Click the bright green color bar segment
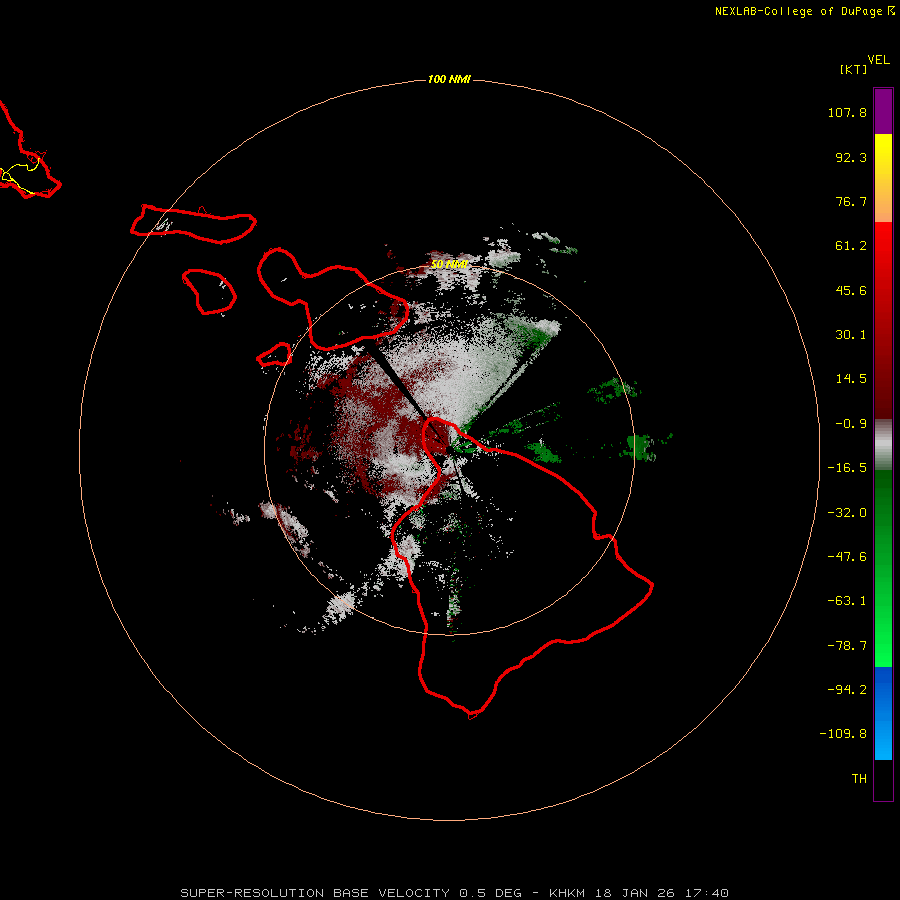 point(883,568)
